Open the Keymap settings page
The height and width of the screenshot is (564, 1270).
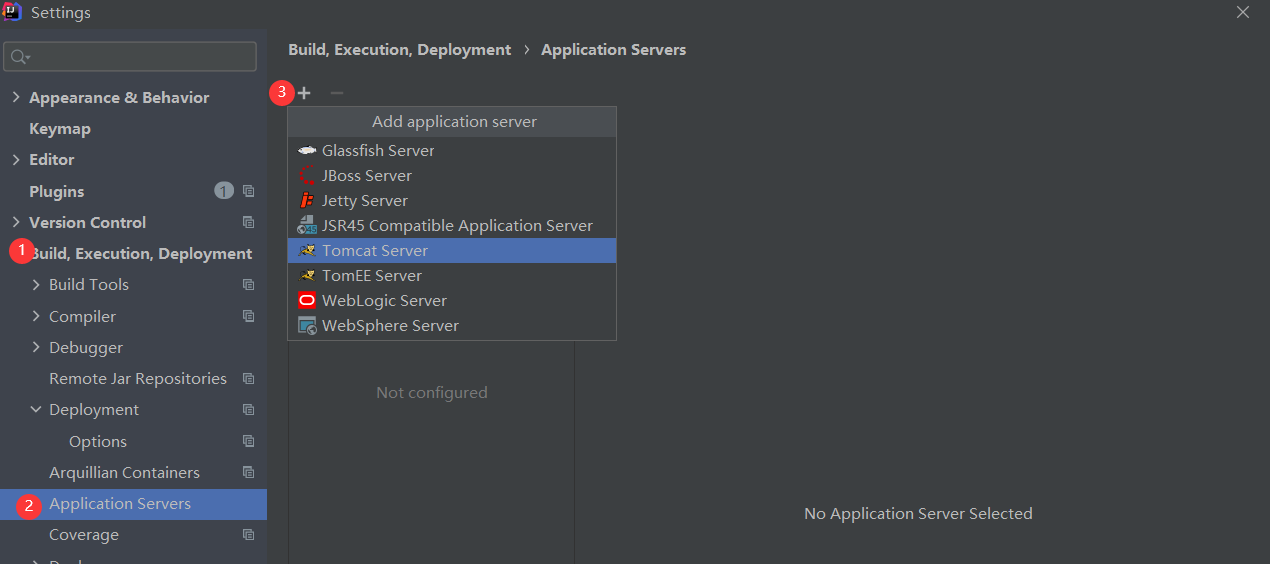(x=60, y=129)
